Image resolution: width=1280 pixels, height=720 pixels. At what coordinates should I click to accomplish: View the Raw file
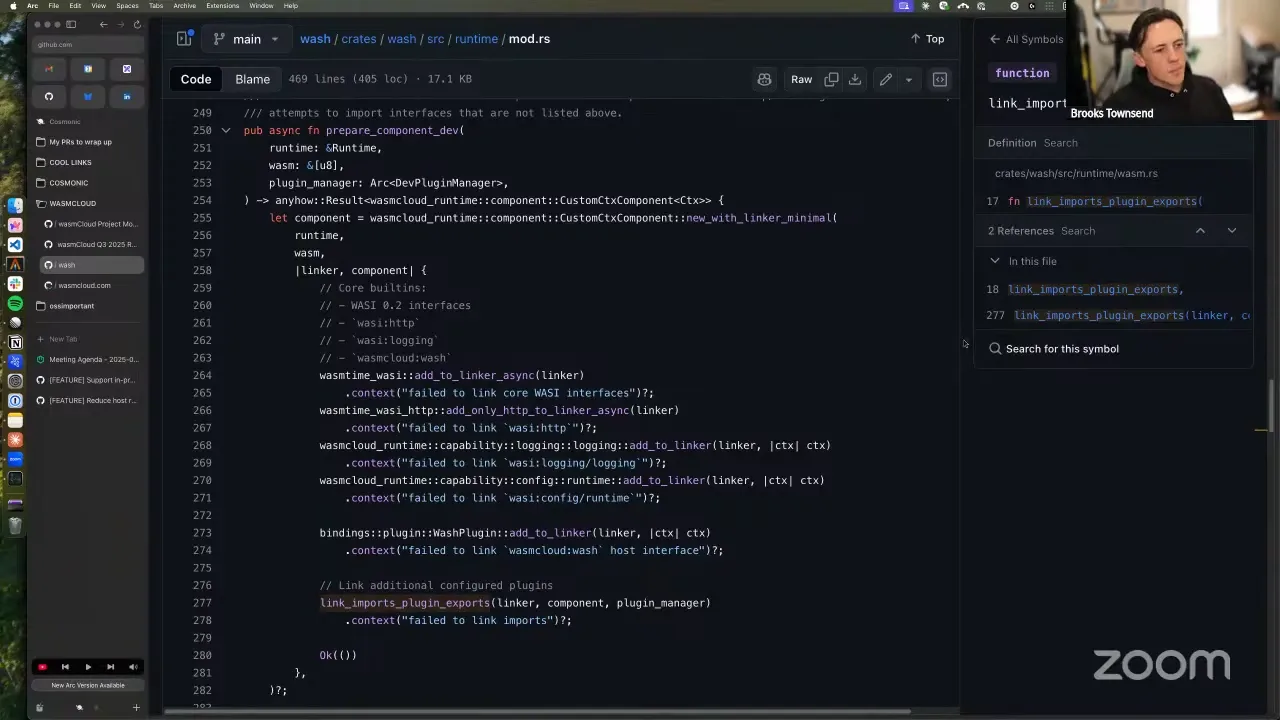point(801,79)
